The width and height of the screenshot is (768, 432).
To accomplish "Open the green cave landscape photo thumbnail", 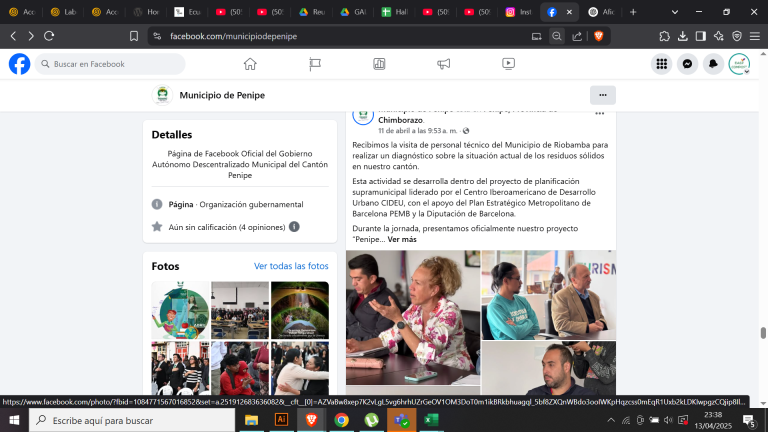I will point(300,310).
